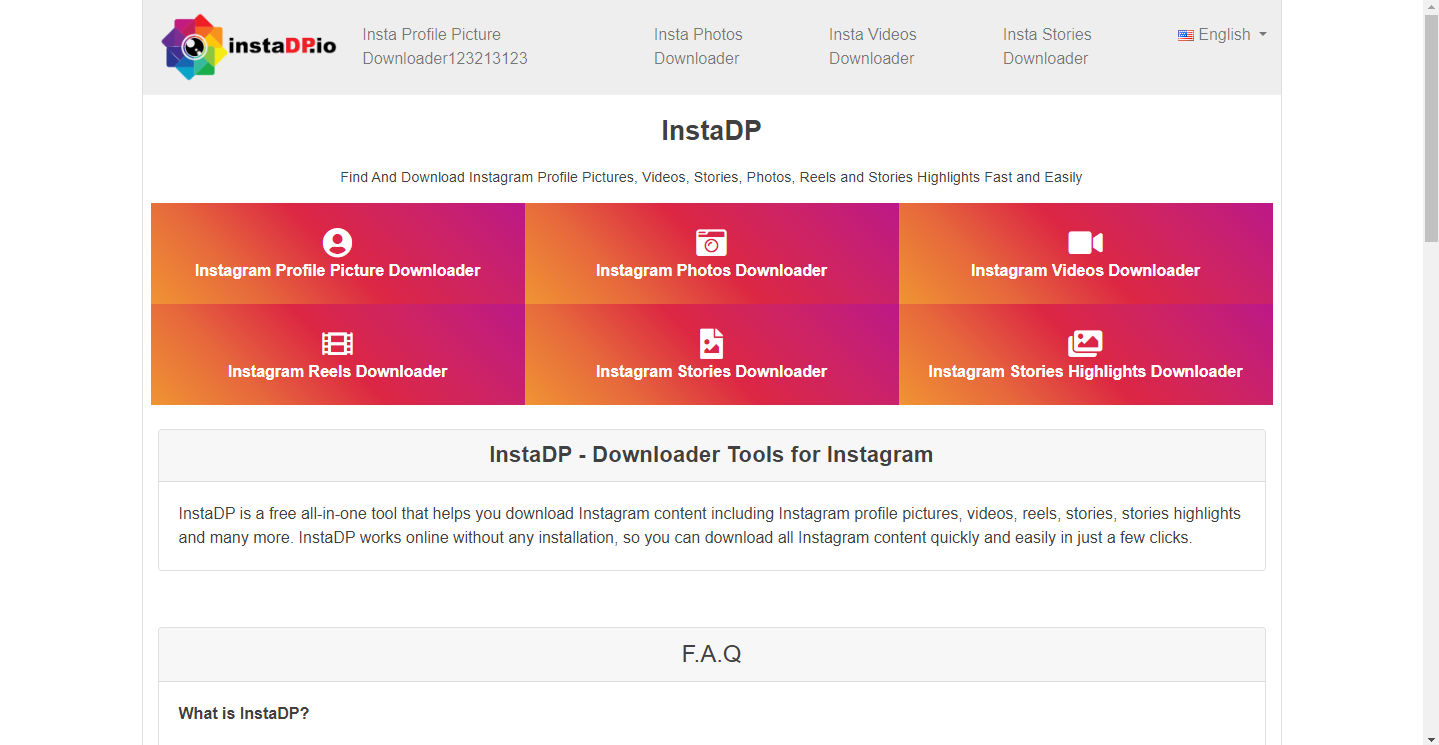Click the 'What is InstaDP?' question

(244, 713)
